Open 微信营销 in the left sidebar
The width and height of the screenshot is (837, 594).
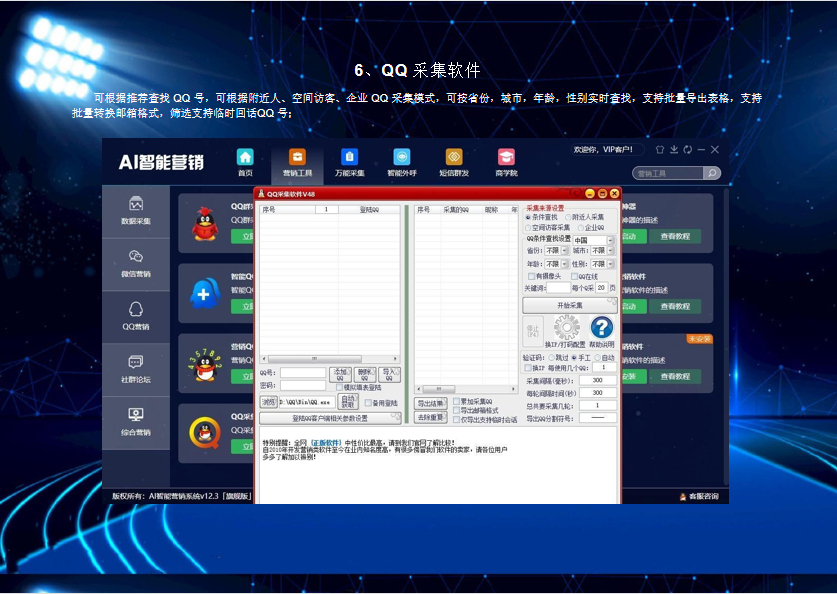tap(136, 264)
